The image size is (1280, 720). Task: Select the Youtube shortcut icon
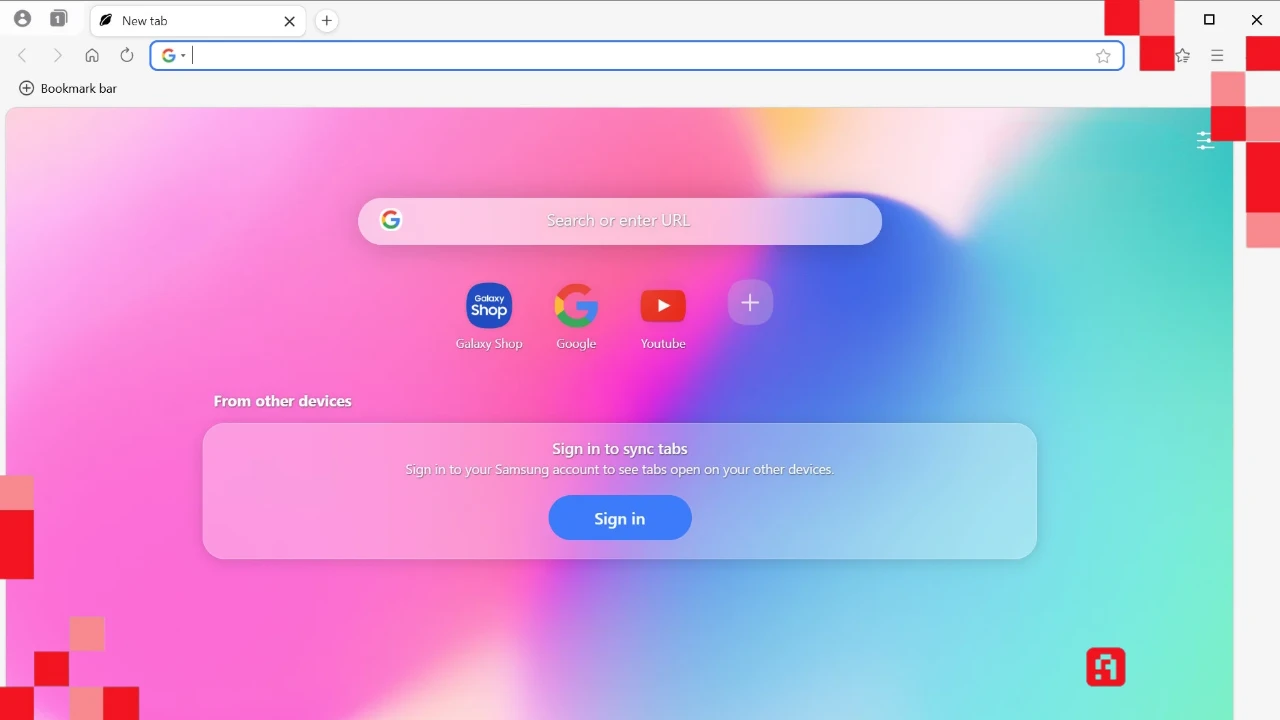[663, 305]
